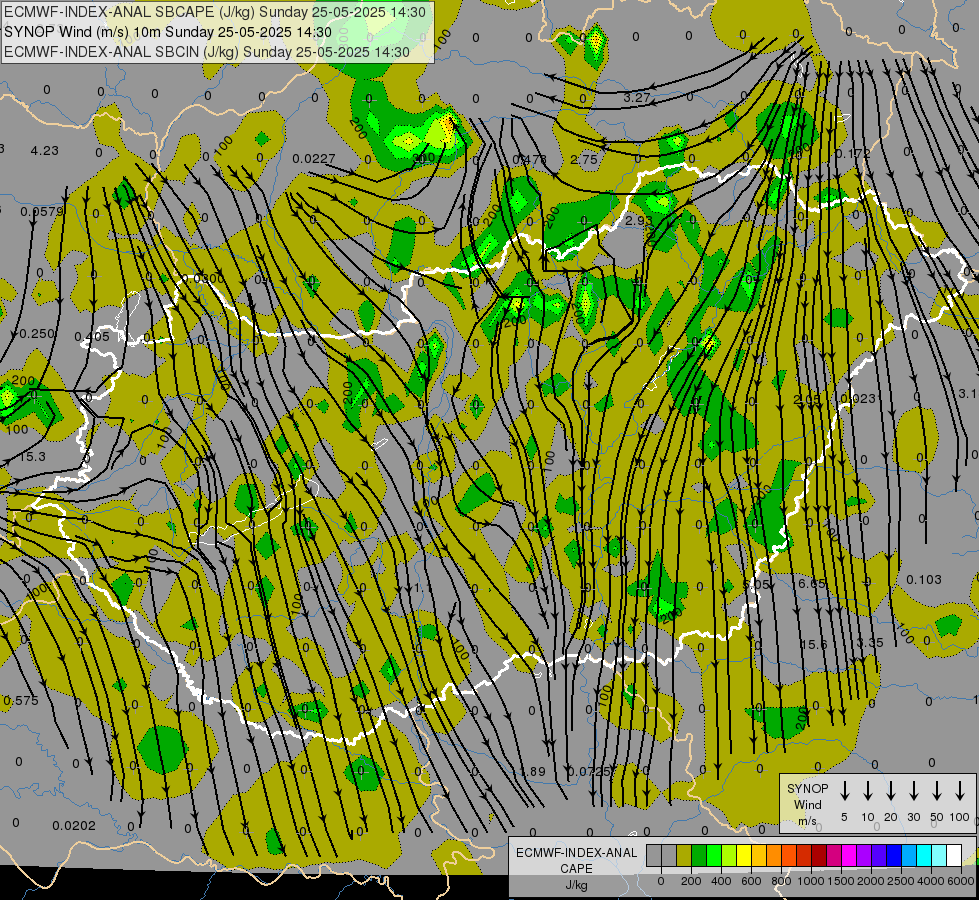
Task: Click the 15.6 value on the map
Action: tap(814, 644)
